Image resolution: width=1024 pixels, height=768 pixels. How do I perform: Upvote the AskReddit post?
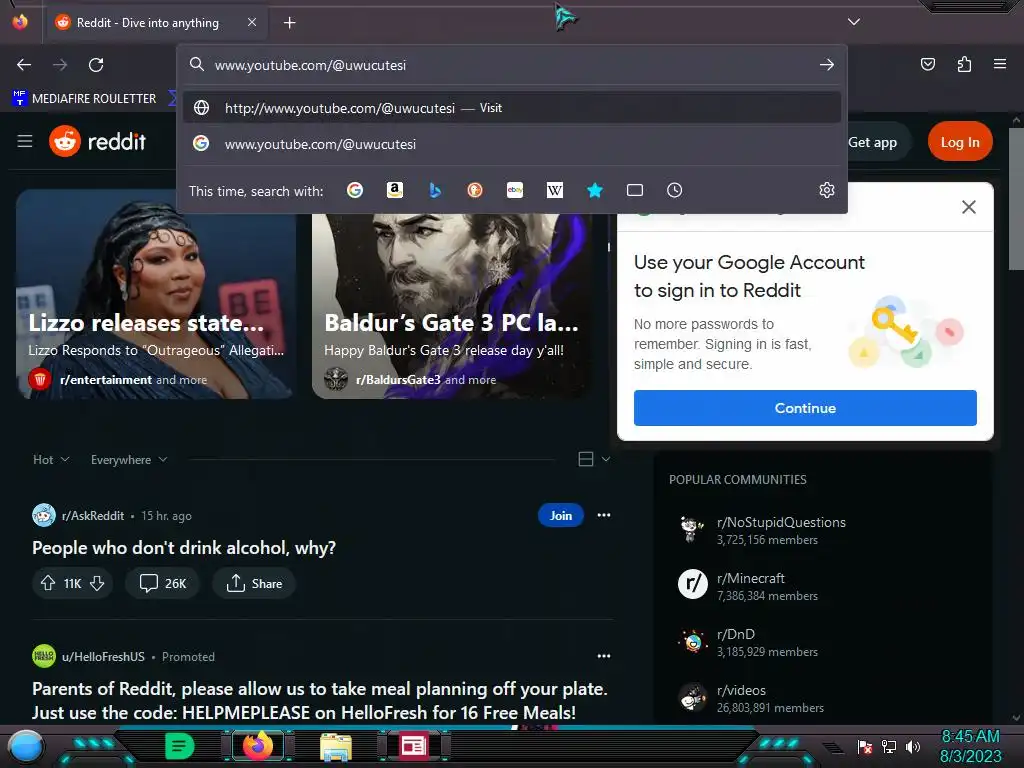48,583
